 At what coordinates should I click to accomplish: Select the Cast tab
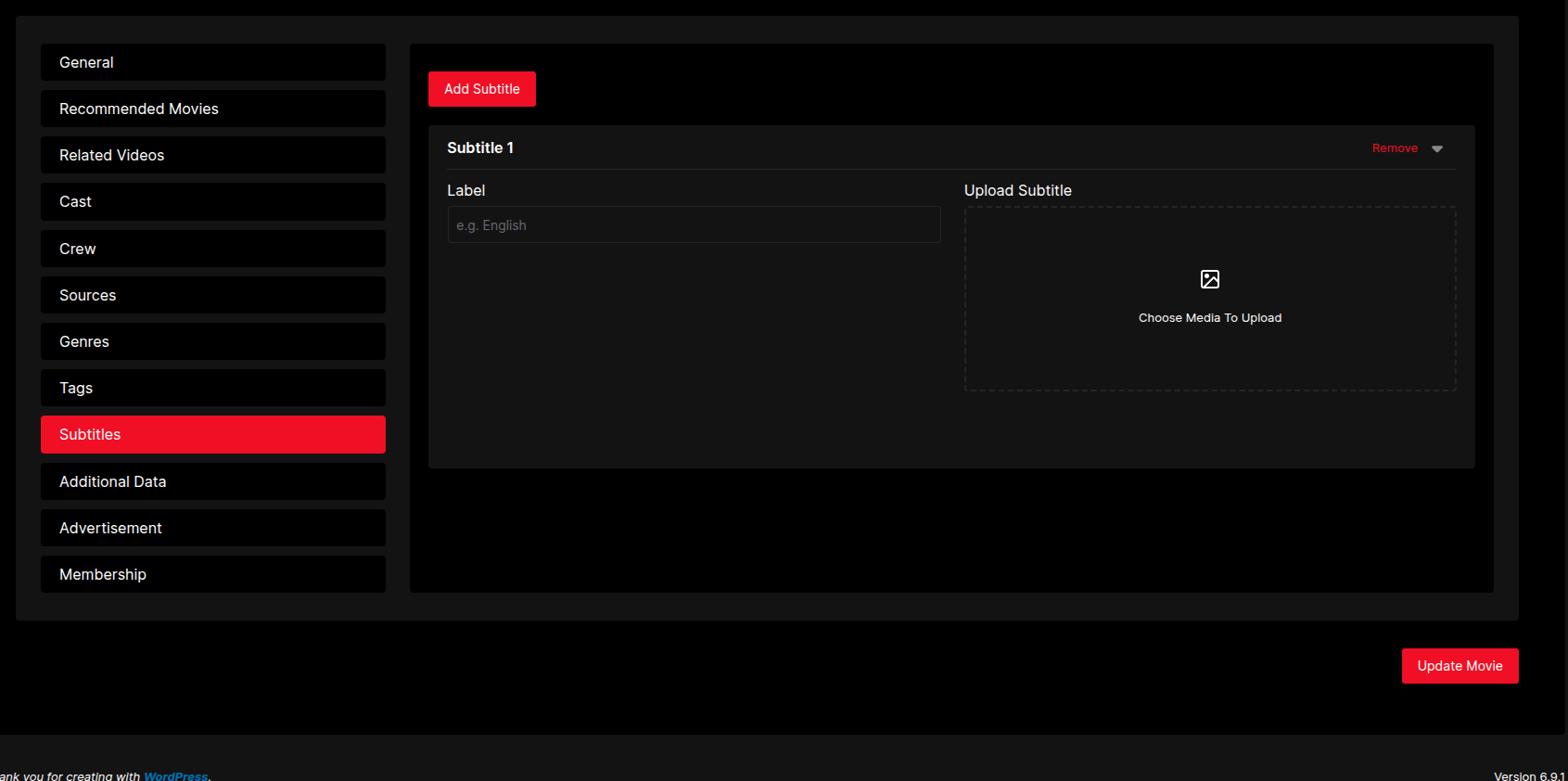point(213,201)
